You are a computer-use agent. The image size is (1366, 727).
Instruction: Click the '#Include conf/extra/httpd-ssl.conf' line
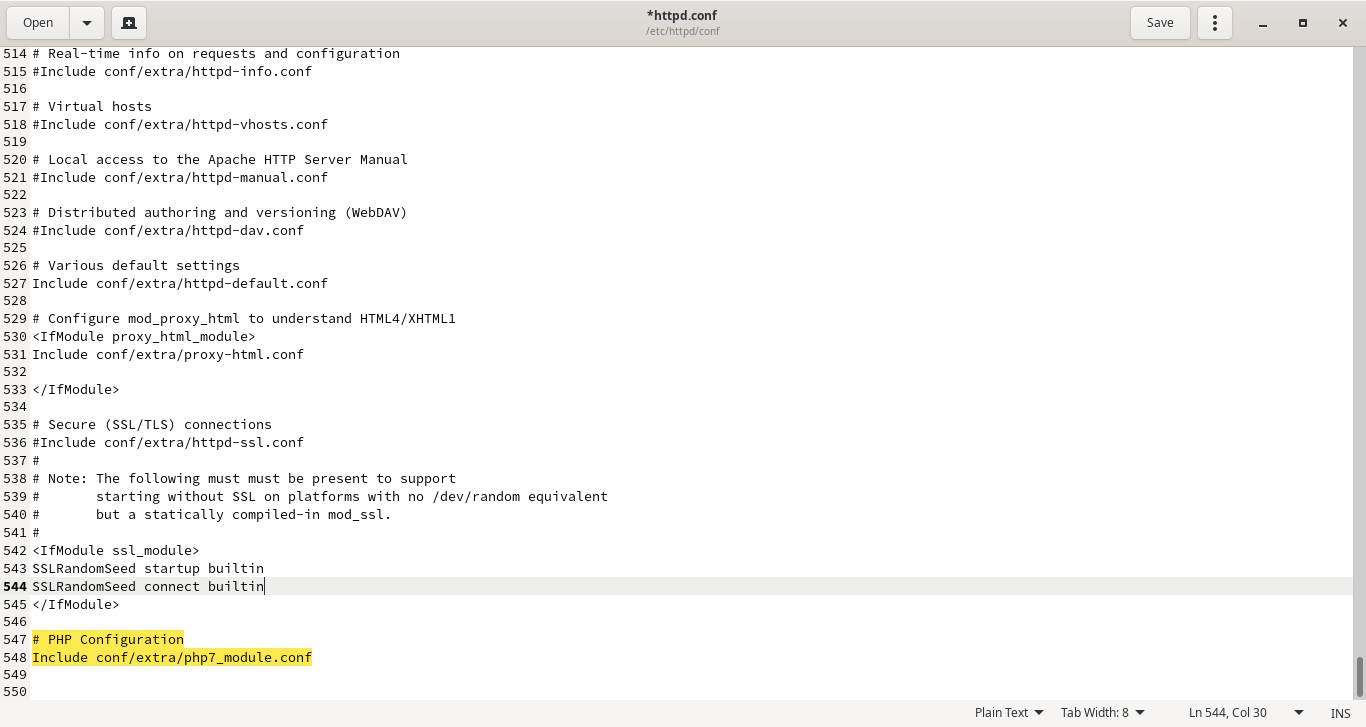pyautogui.click(x=168, y=443)
